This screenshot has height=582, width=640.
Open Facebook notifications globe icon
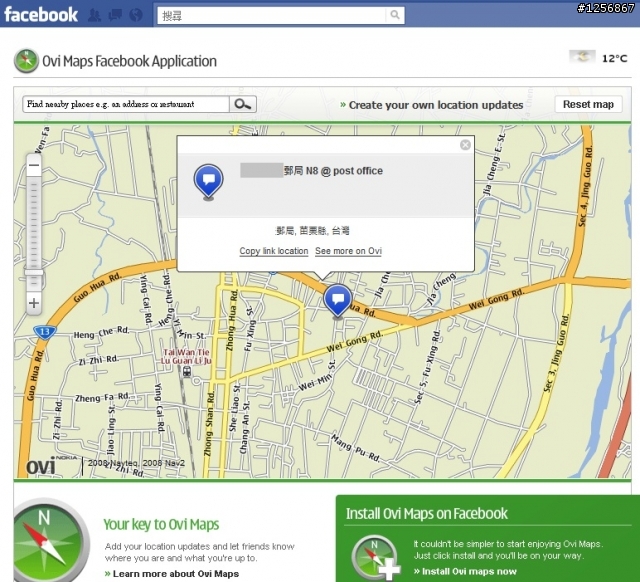(x=136, y=16)
